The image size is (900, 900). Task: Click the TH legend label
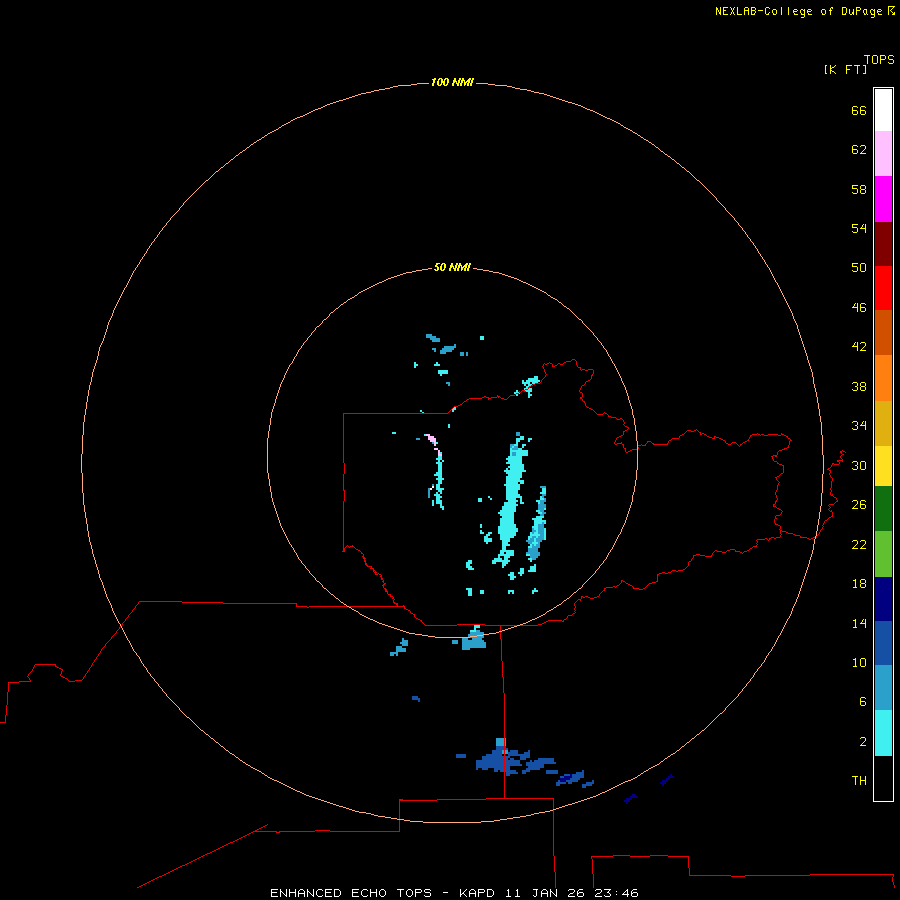pos(859,781)
